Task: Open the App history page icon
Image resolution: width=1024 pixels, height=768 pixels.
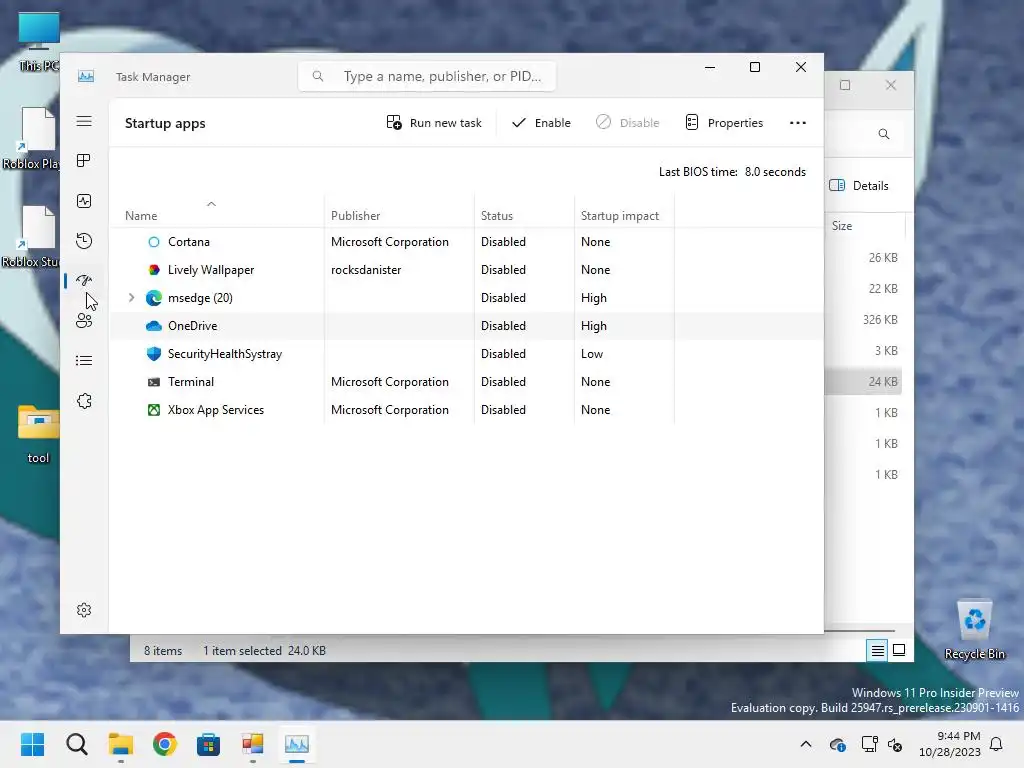Action: tap(84, 241)
